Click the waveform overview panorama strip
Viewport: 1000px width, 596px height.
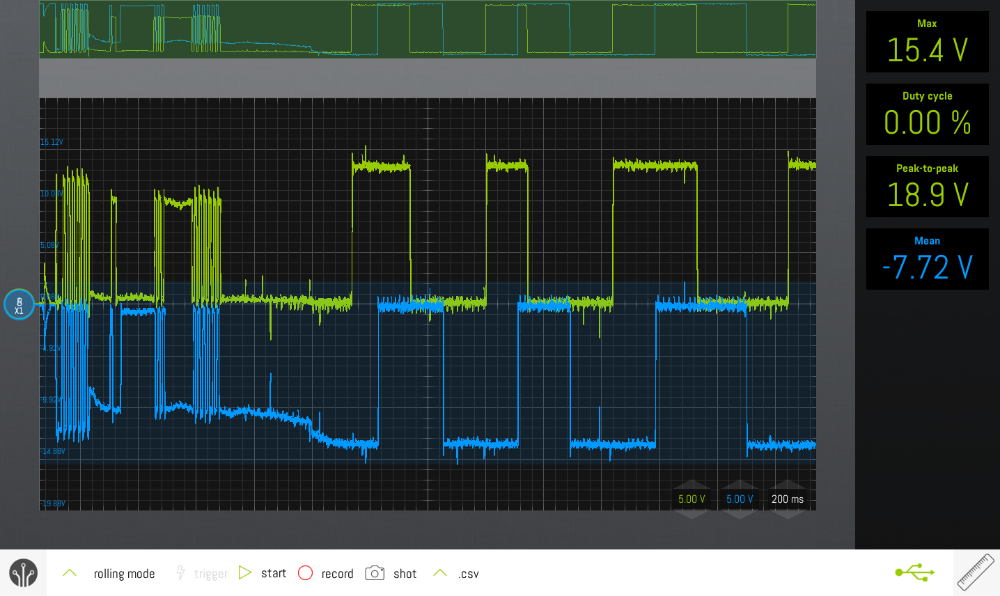(x=427, y=29)
